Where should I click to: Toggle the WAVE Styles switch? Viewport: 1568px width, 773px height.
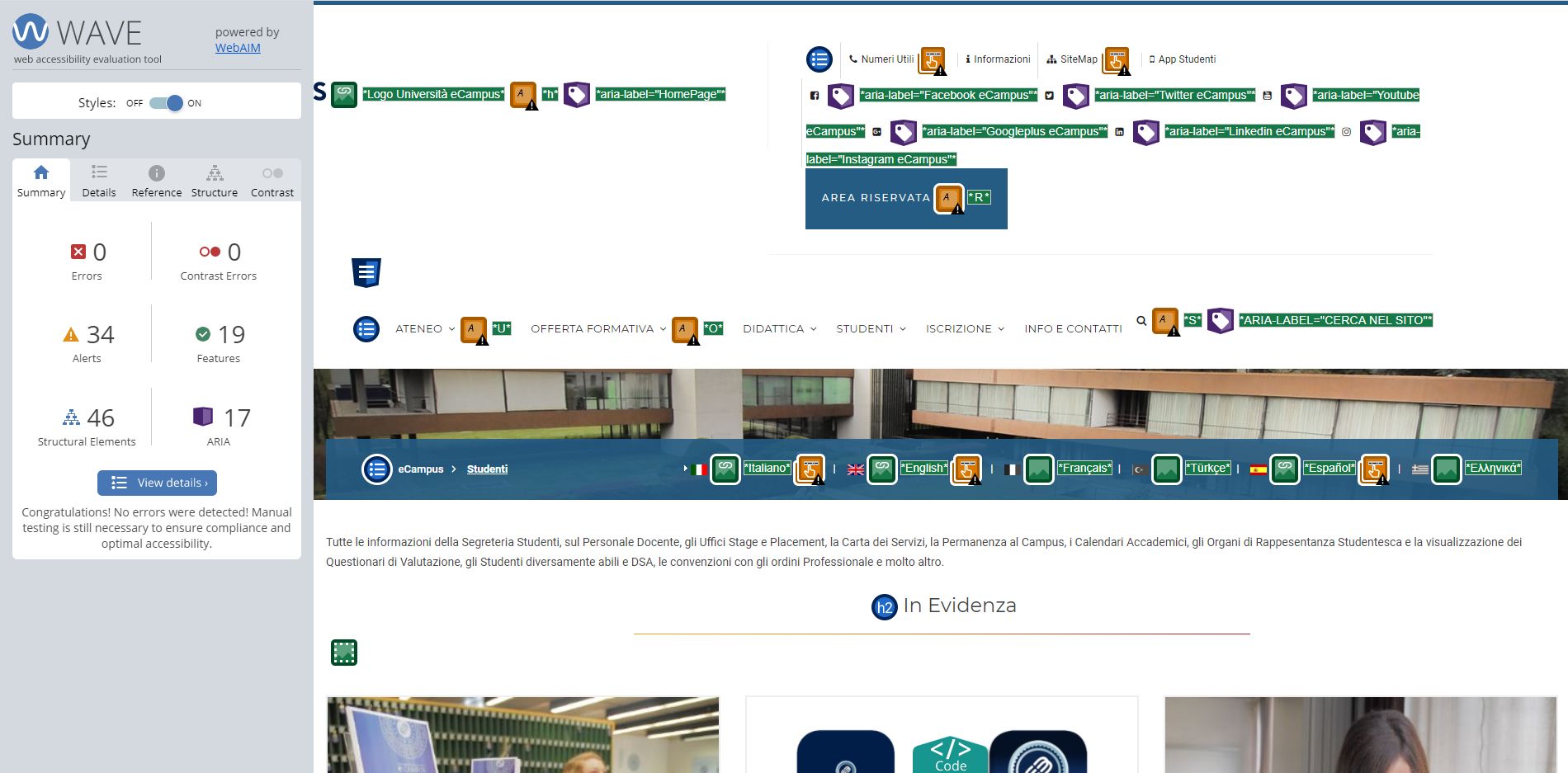(166, 103)
